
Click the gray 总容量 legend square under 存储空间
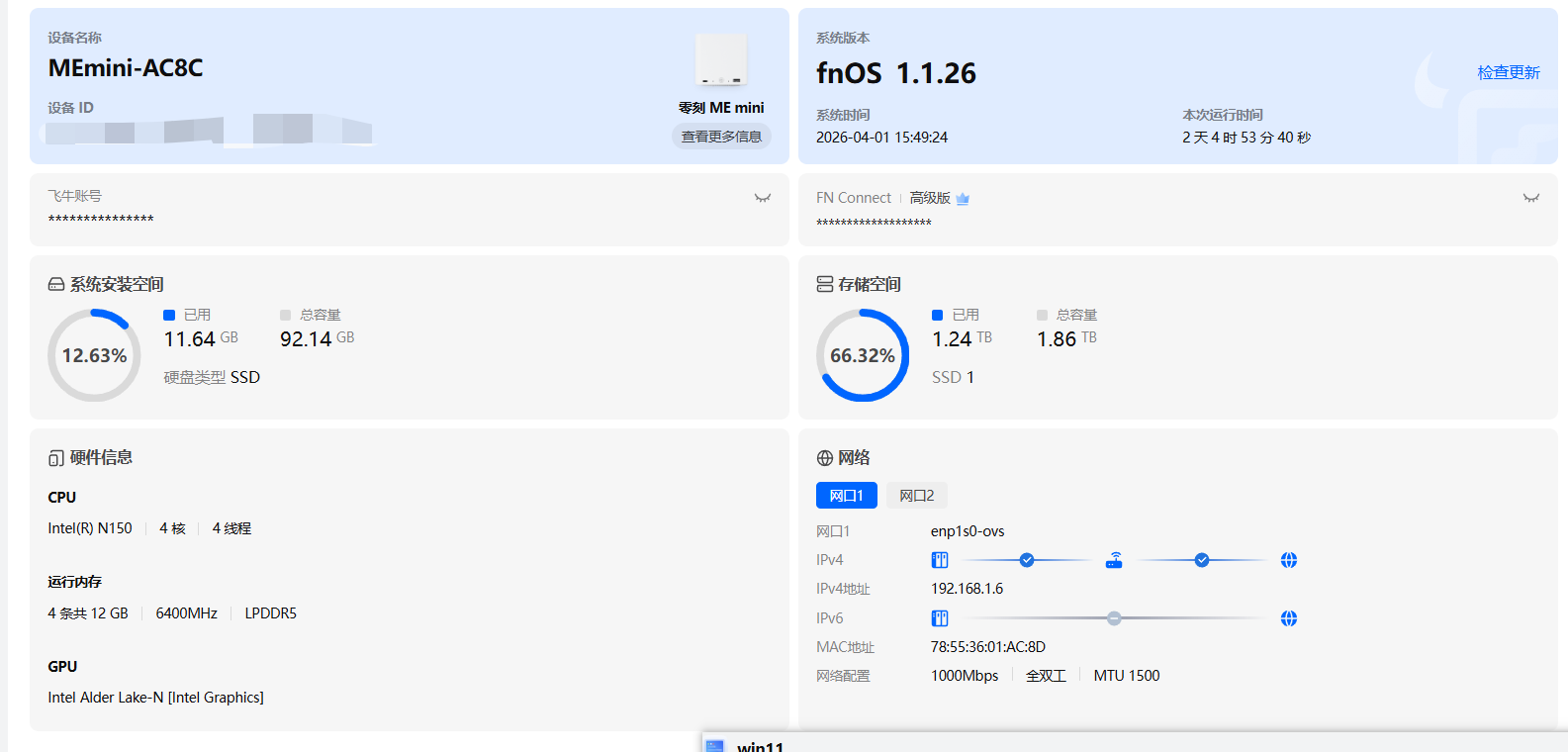[1042, 315]
